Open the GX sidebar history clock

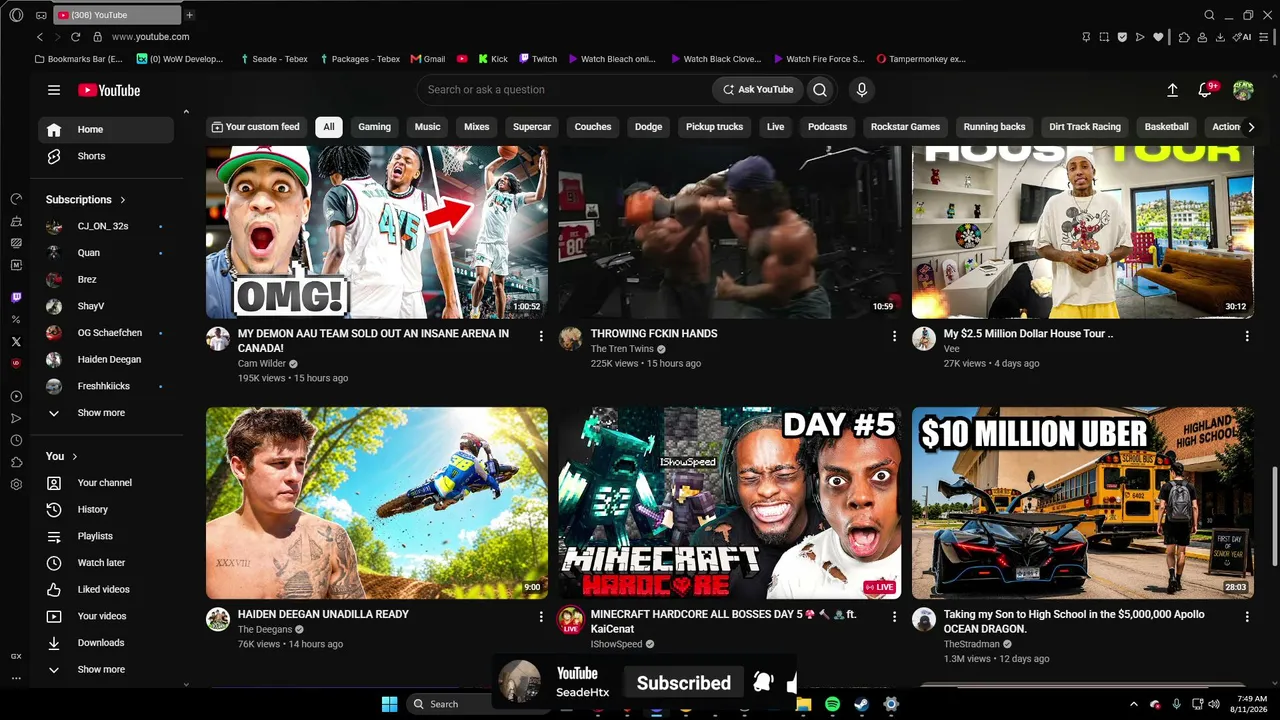(x=16, y=440)
